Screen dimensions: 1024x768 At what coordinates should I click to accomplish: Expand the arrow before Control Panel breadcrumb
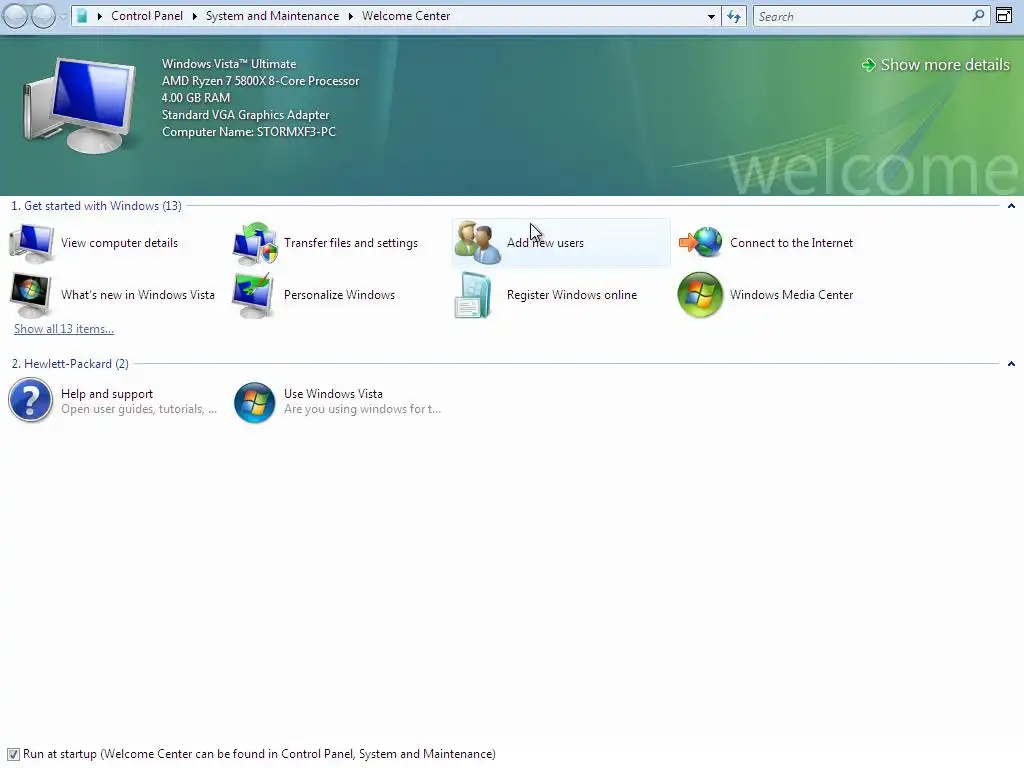[x=99, y=16]
